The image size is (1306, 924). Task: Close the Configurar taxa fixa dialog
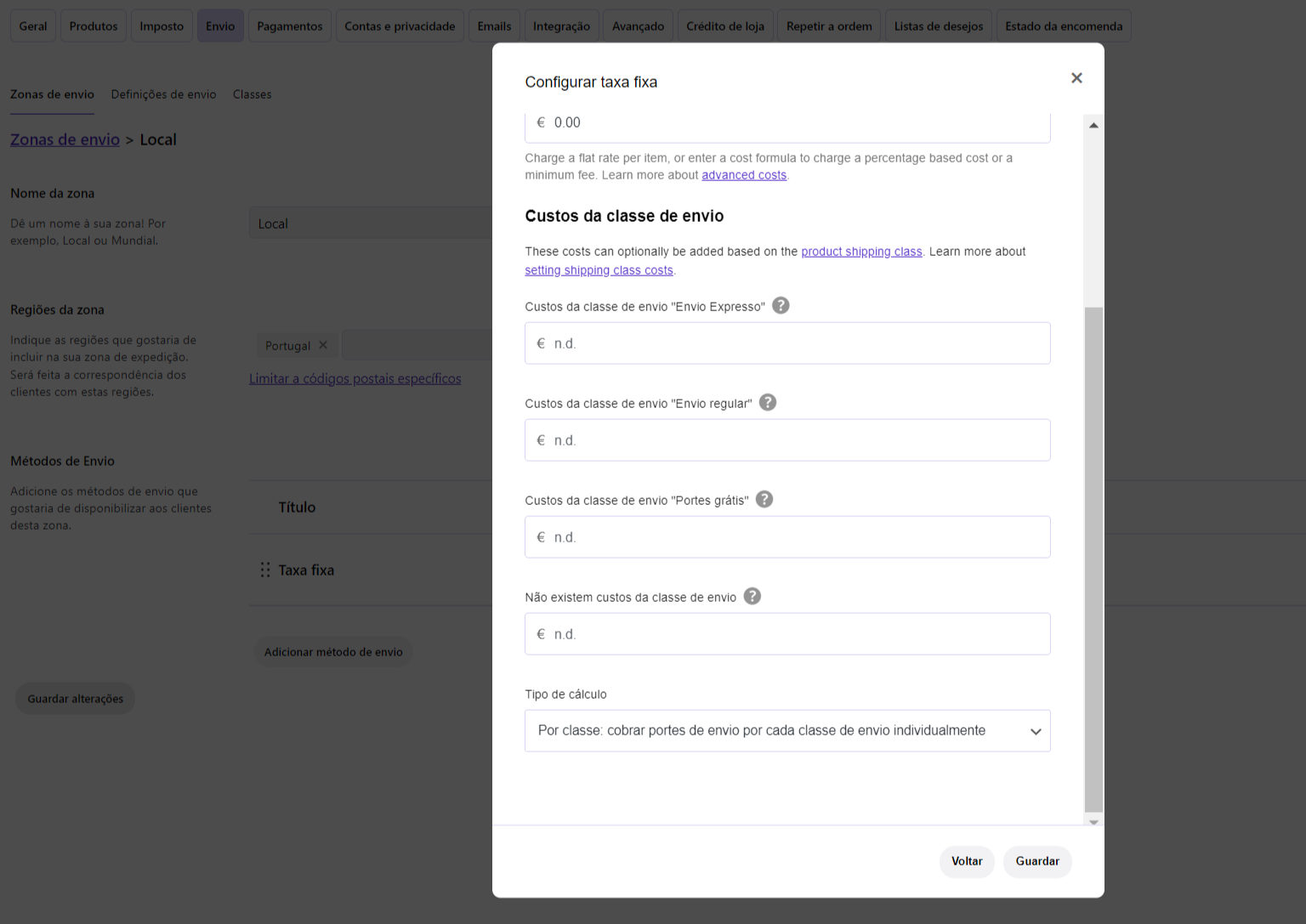1076,78
